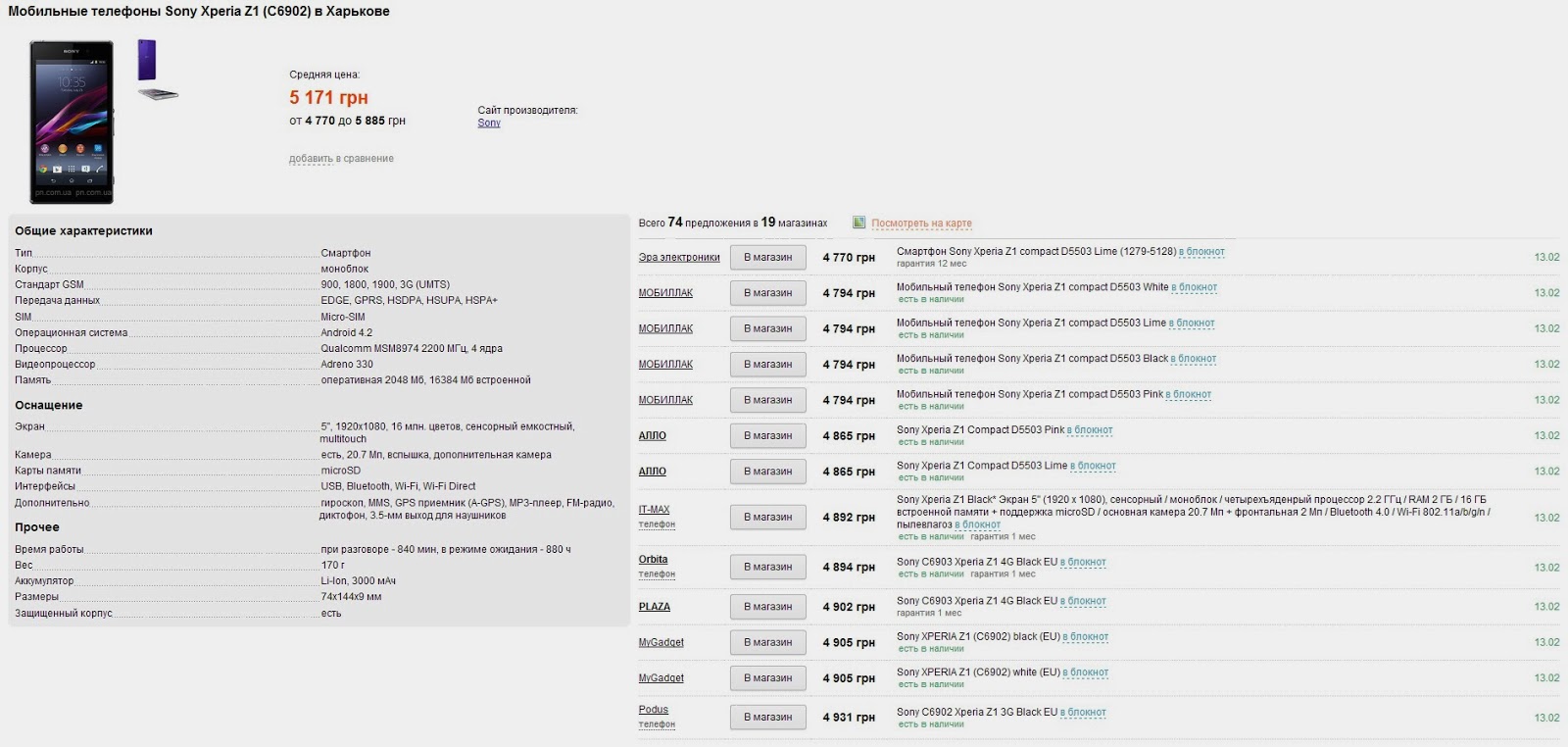Open АЛЛО store link for Compact D5503 Lime
Viewport: 1568px width, 747px height.
(x=653, y=472)
